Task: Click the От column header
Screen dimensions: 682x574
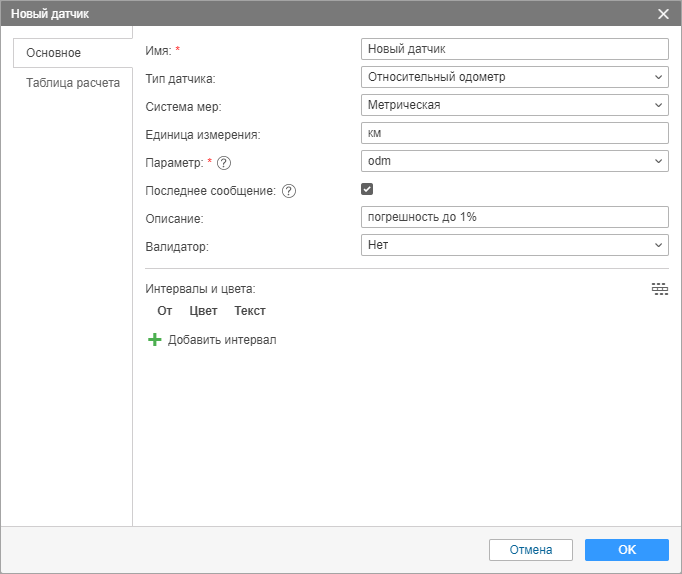Action: coord(165,311)
